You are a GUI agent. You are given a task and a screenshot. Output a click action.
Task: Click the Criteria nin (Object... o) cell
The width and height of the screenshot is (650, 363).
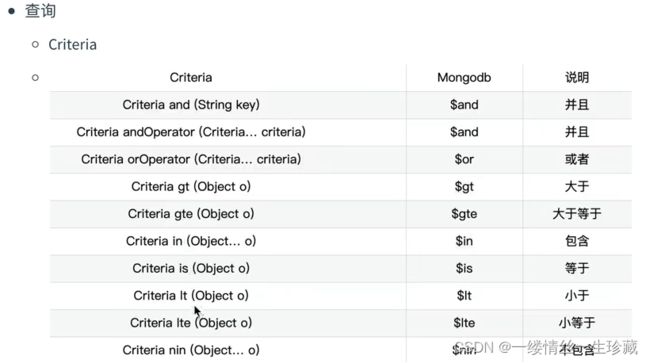pos(191,351)
